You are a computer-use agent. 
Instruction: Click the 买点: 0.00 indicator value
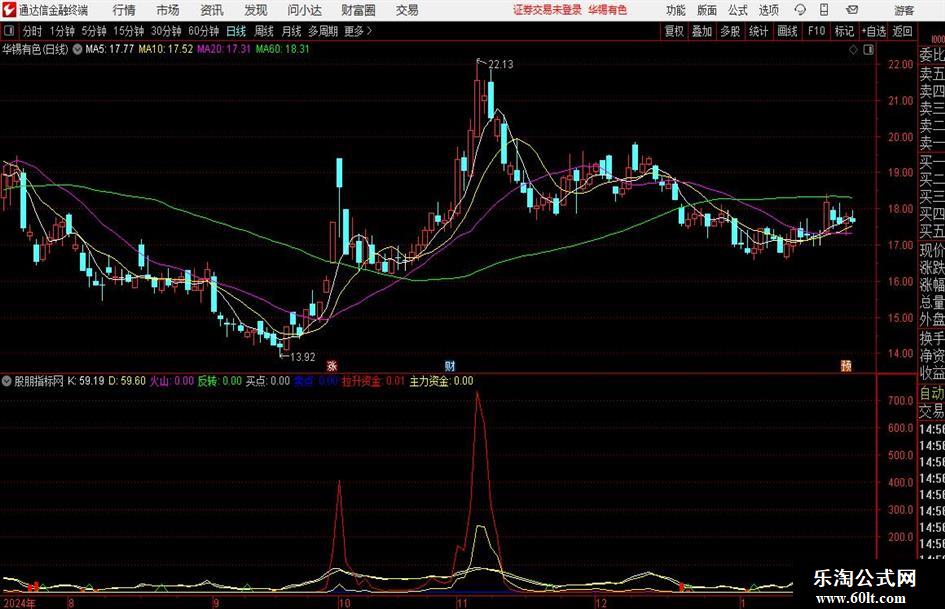(x=268, y=381)
